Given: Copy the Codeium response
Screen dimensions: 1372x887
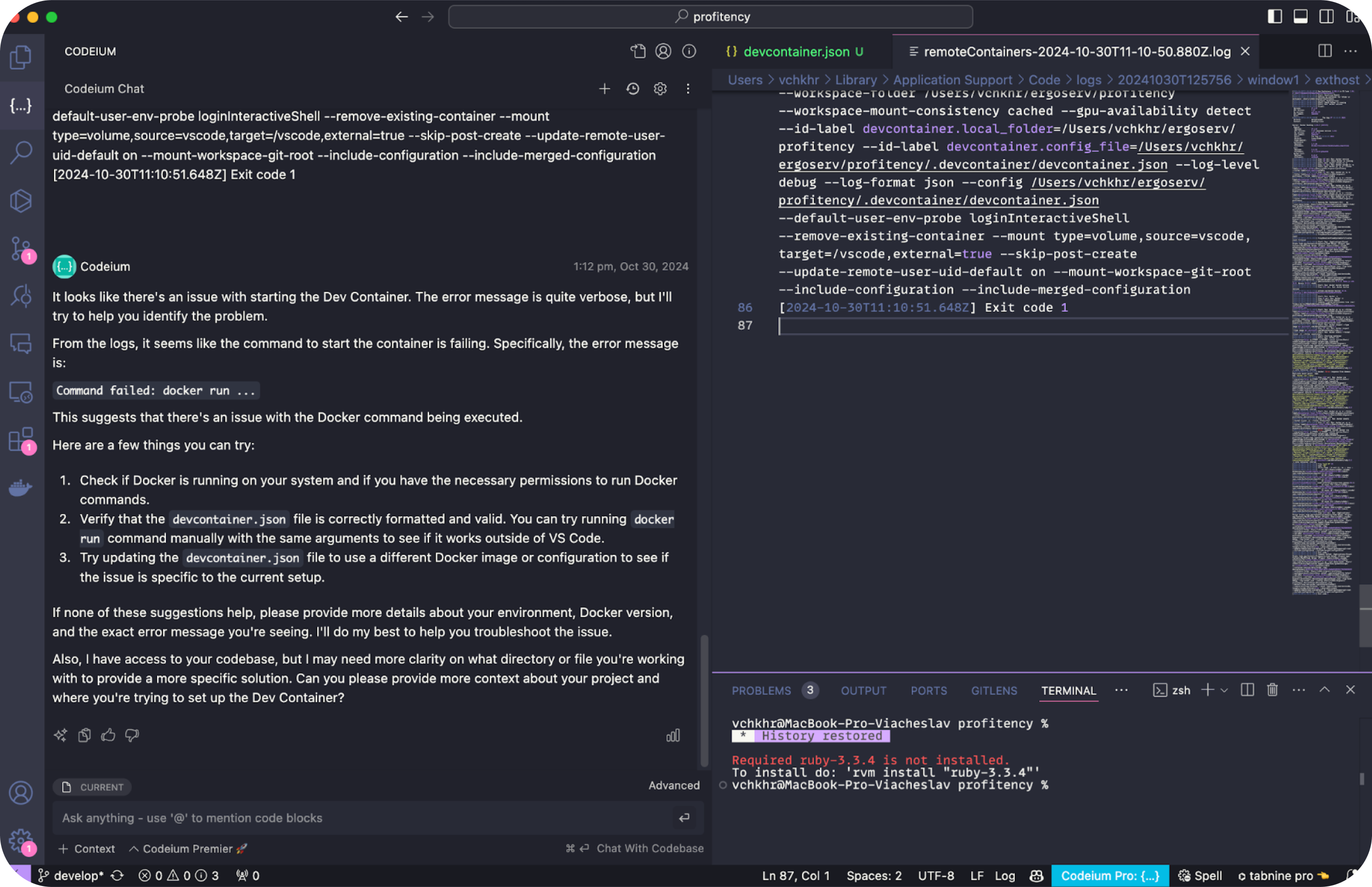Looking at the screenshot, I should [x=85, y=735].
